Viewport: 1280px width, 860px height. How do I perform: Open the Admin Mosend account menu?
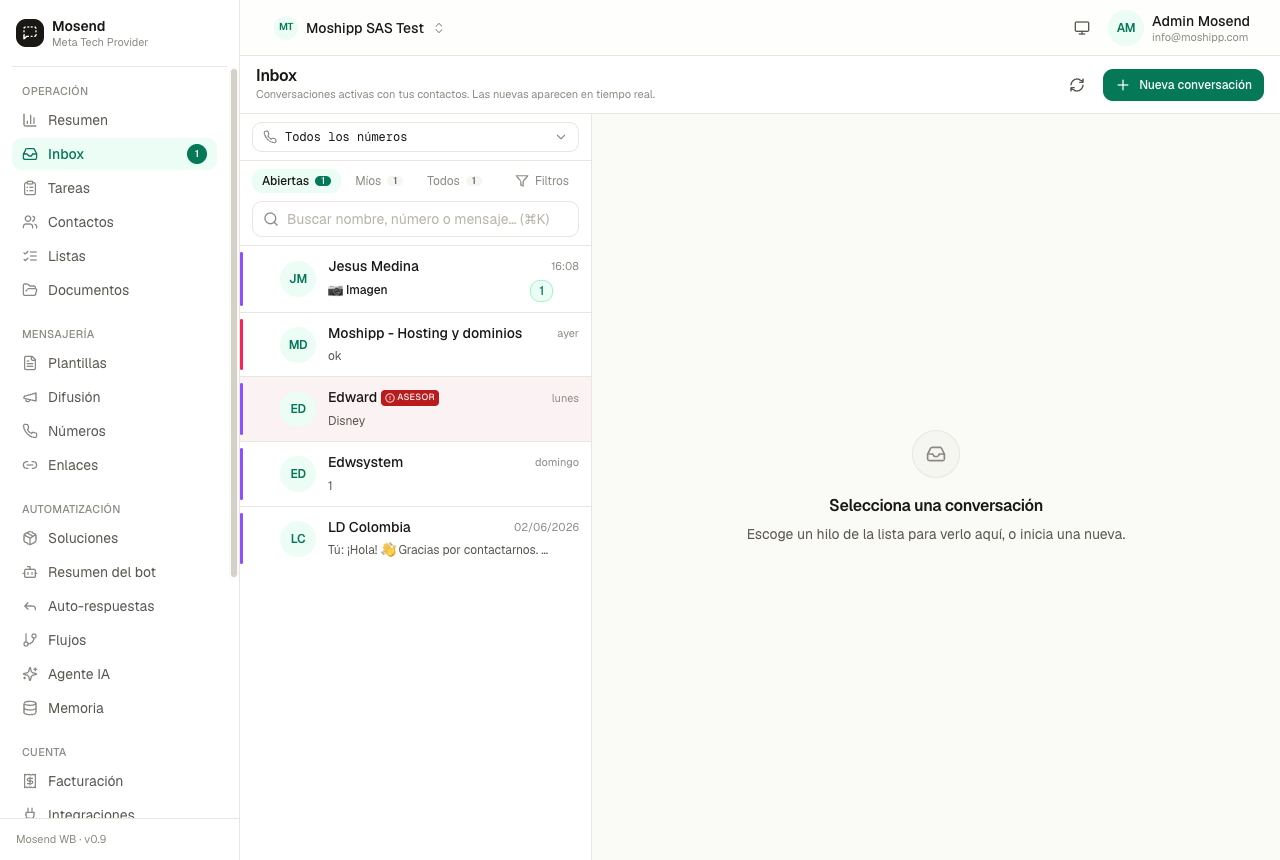pyautogui.click(x=1182, y=28)
